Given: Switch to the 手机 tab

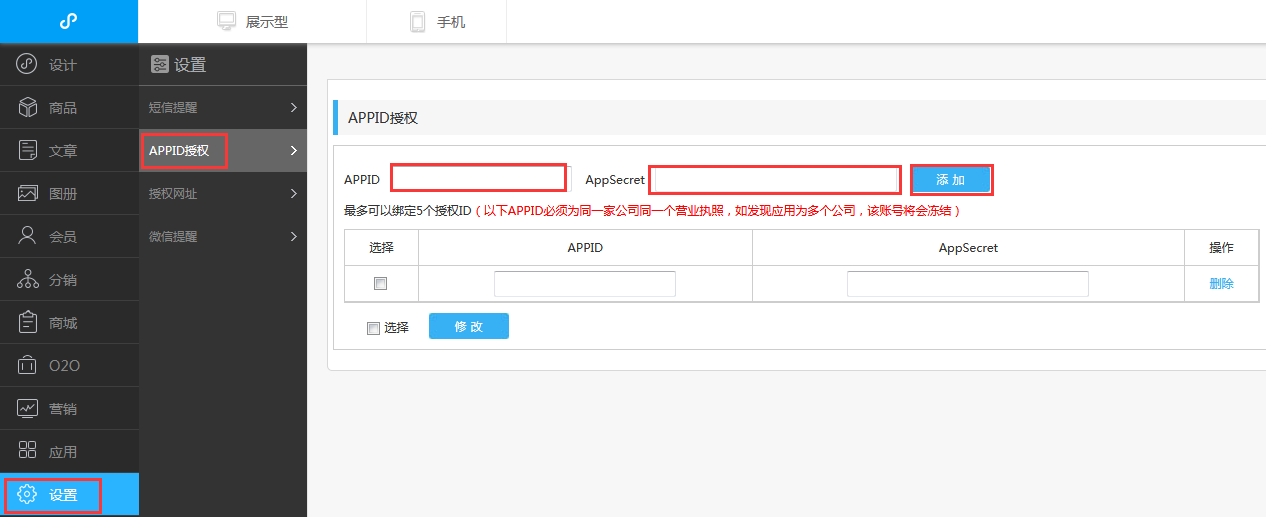Looking at the screenshot, I should point(437,22).
